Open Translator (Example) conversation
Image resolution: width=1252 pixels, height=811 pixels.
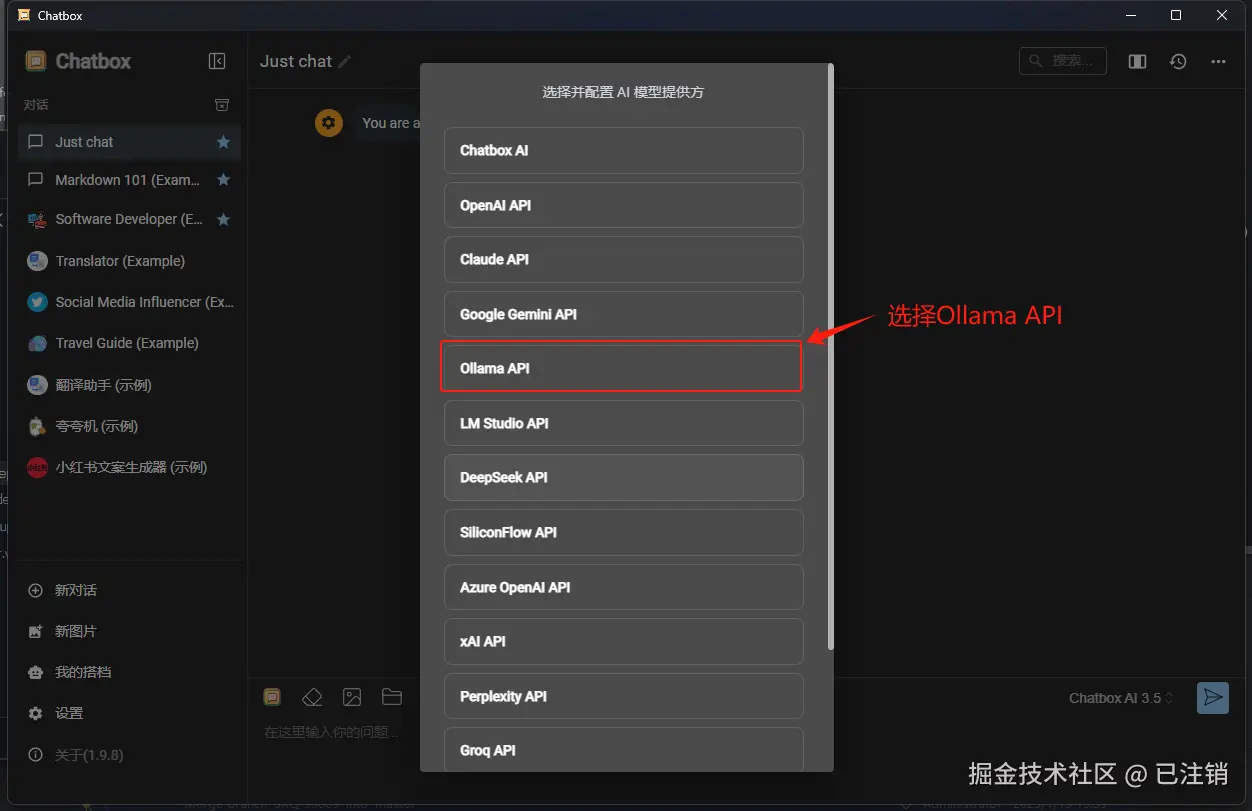[129, 261]
